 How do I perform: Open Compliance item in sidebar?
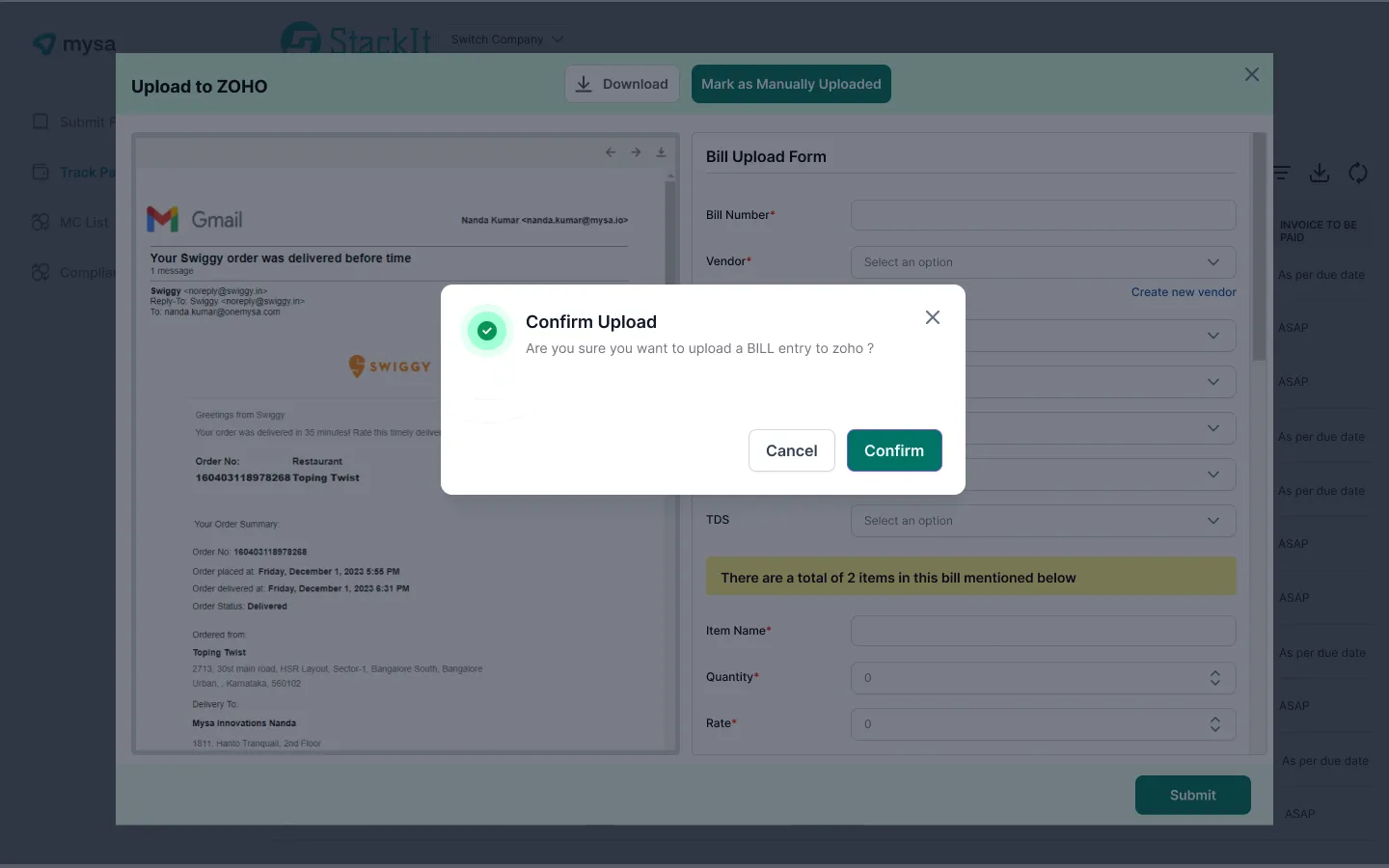74,272
